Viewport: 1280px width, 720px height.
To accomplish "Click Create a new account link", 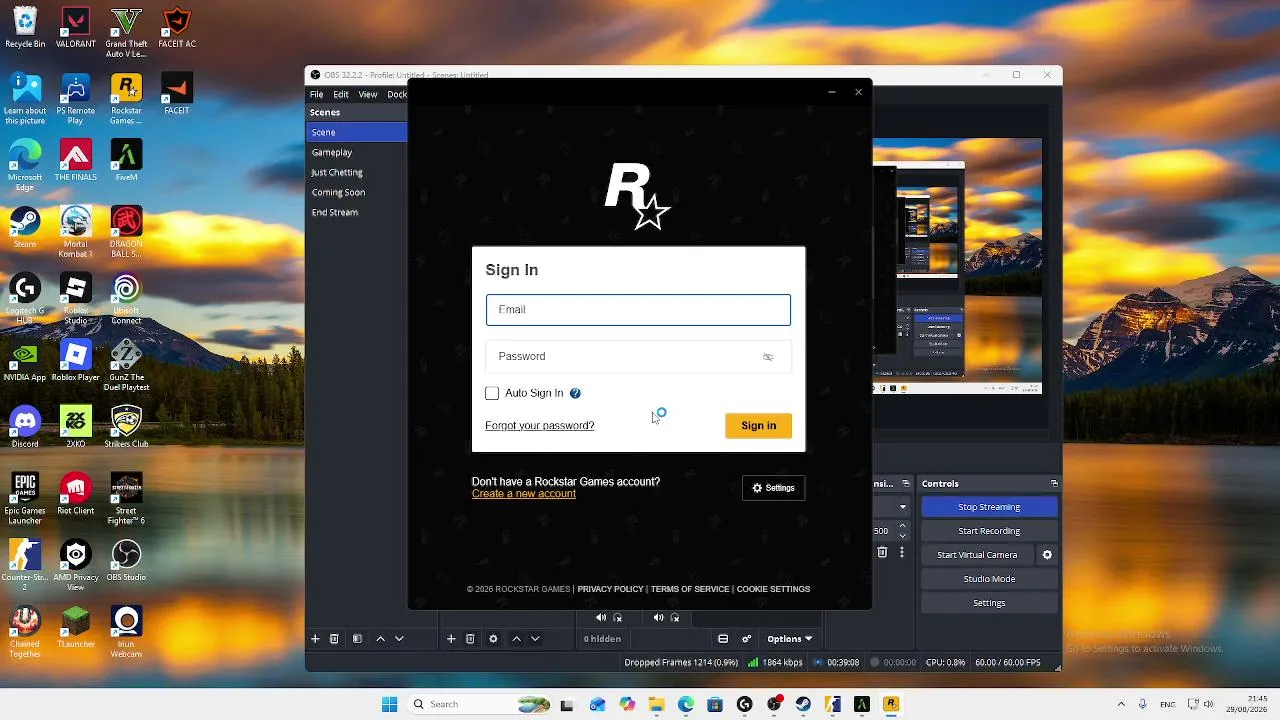I will pyautogui.click(x=524, y=494).
